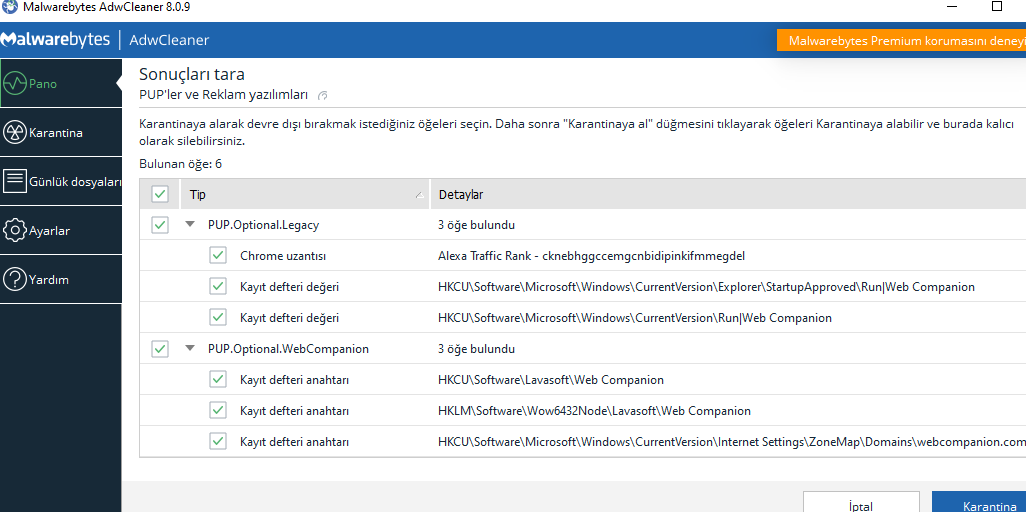Click the Malwarebytes Premium orange banner
Viewport: 1026px width, 512px height.
coord(901,41)
